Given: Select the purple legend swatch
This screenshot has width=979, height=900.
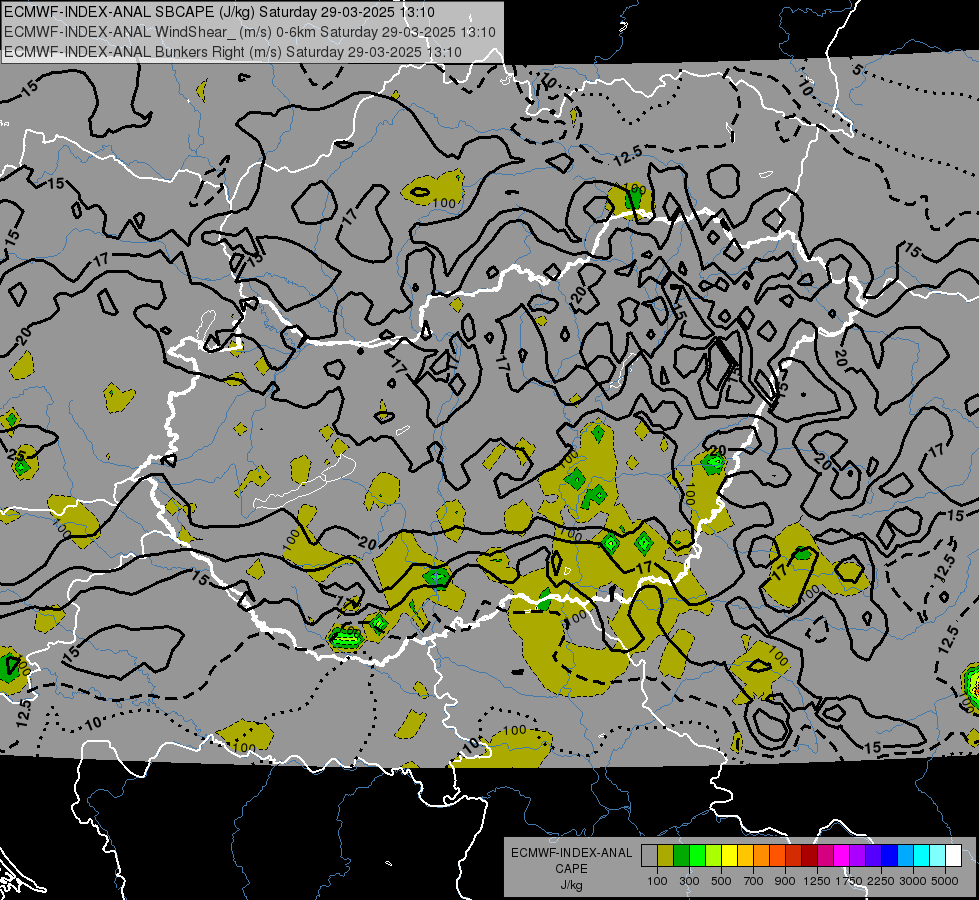Looking at the screenshot, I should click(x=857, y=855).
